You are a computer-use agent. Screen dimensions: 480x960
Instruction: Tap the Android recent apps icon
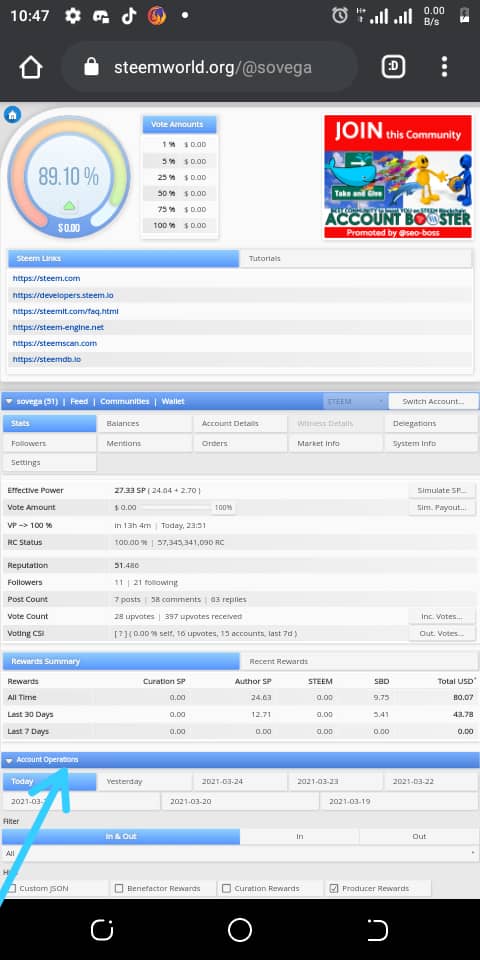point(102,929)
